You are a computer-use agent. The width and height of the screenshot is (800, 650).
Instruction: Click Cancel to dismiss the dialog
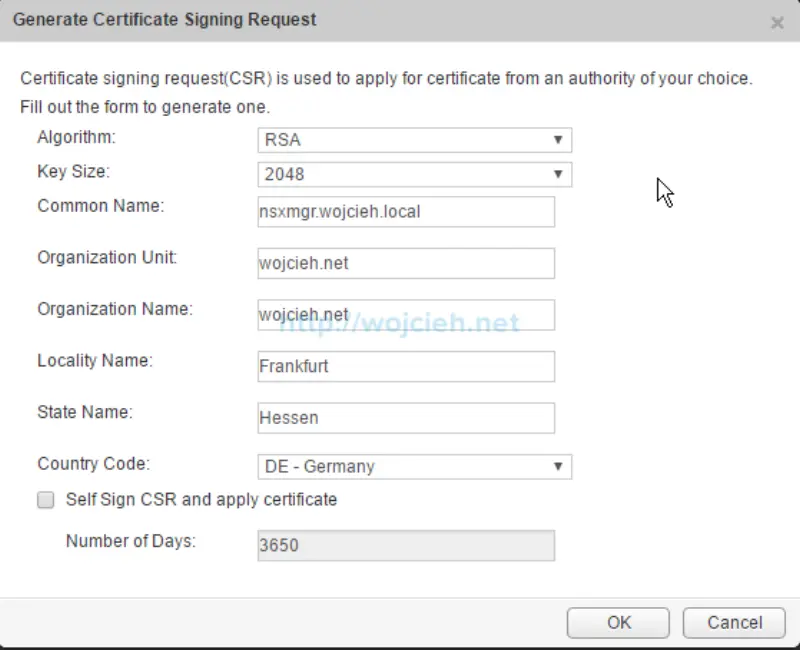click(x=734, y=621)
